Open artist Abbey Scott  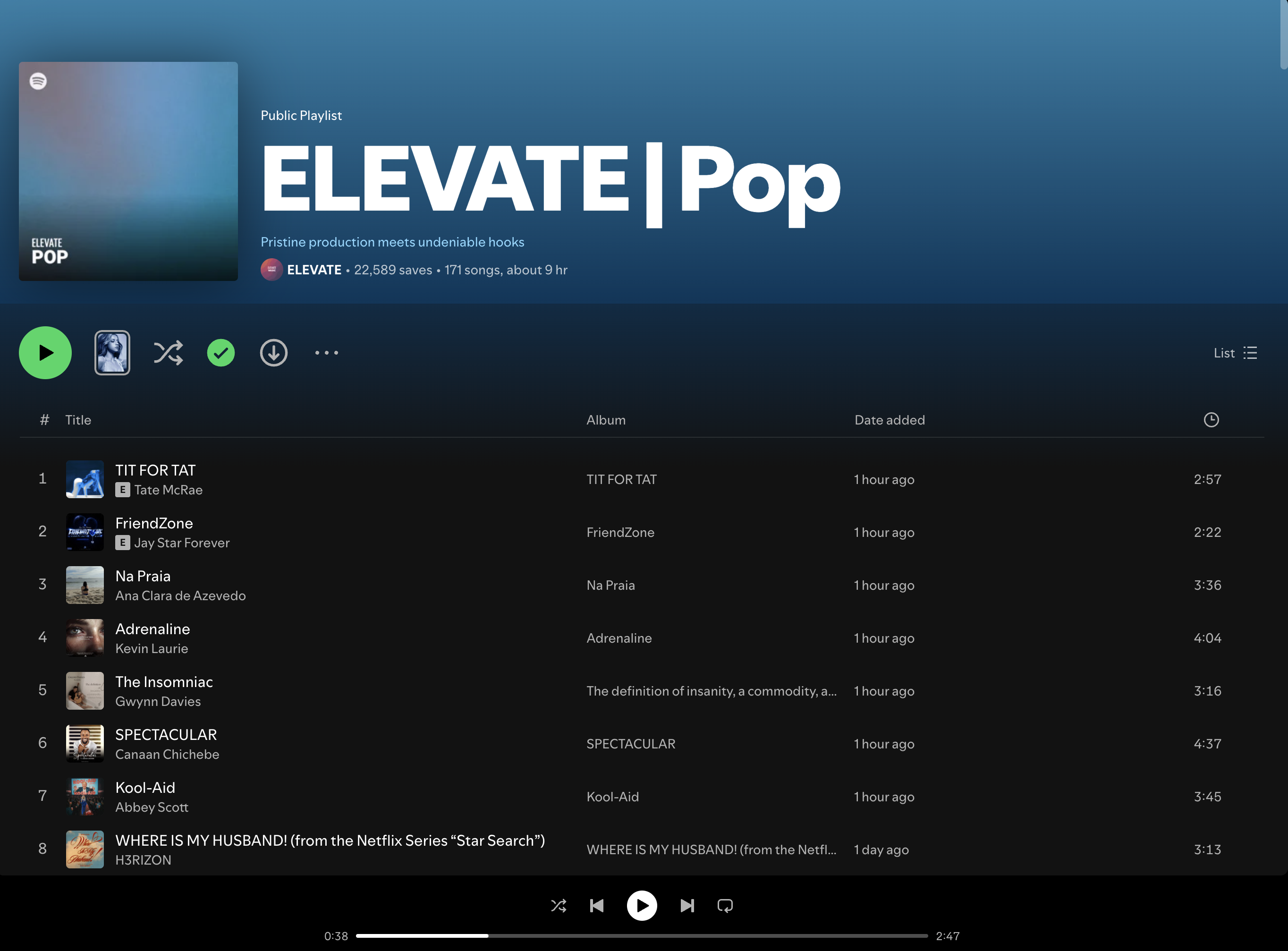pos(152,807)
